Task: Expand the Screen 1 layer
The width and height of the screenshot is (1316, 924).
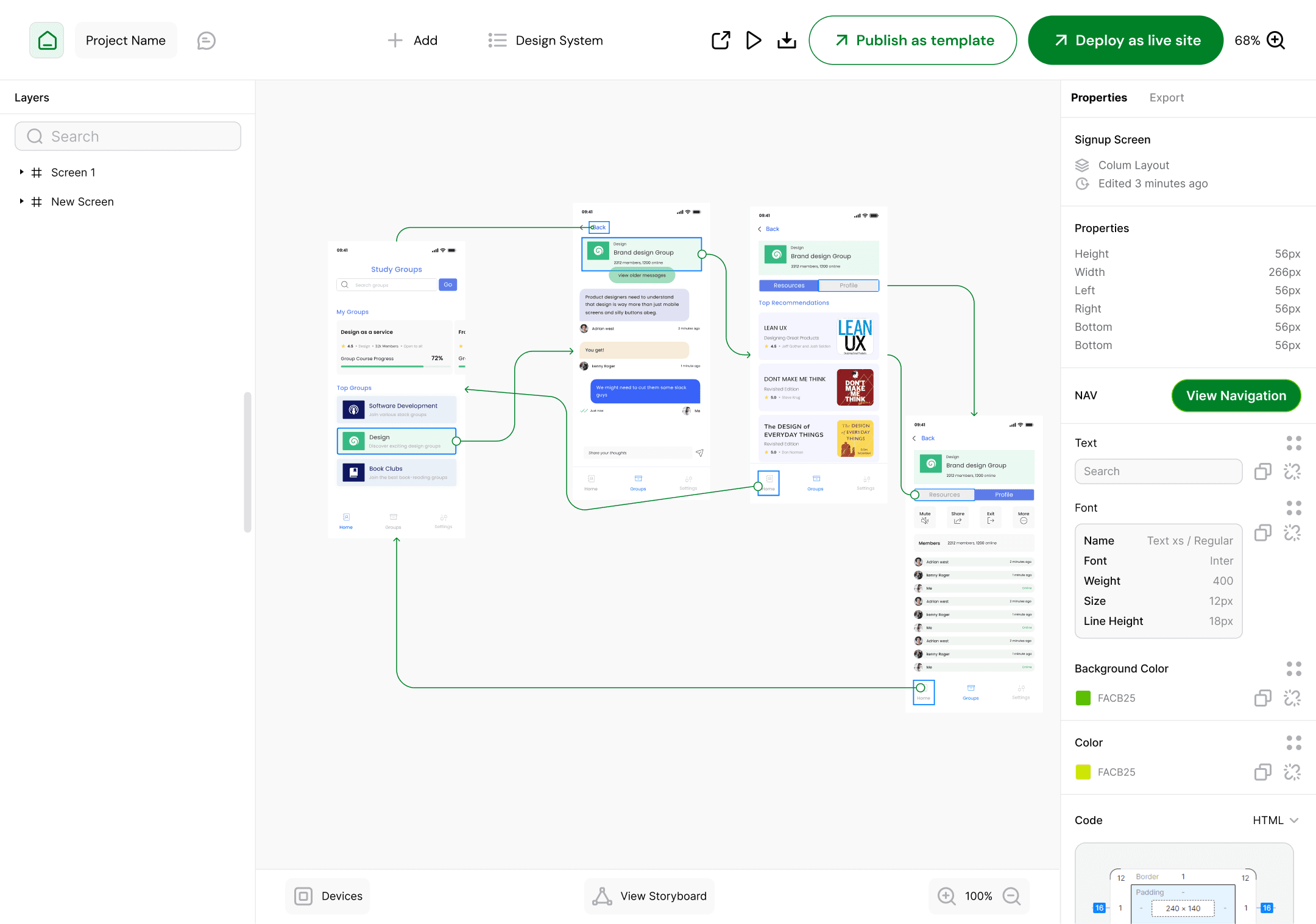Action: [21, 172]
